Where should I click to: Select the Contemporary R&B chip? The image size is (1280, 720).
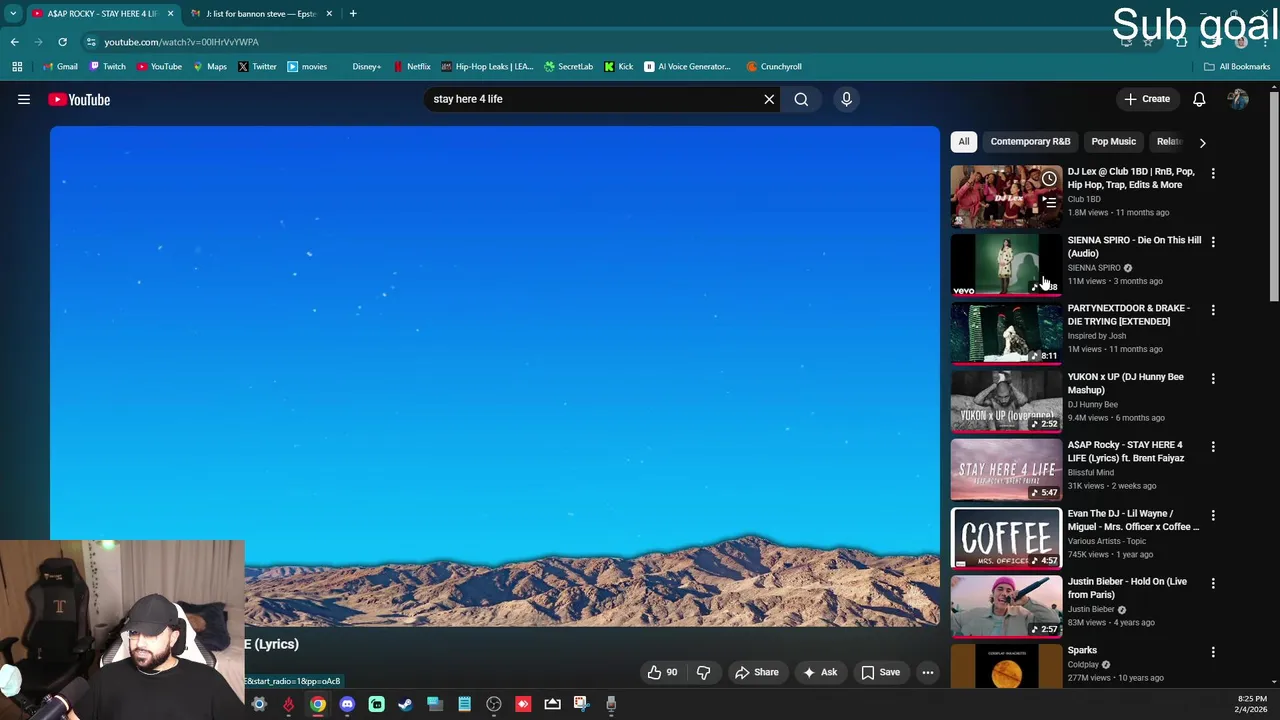[1030, 141]
